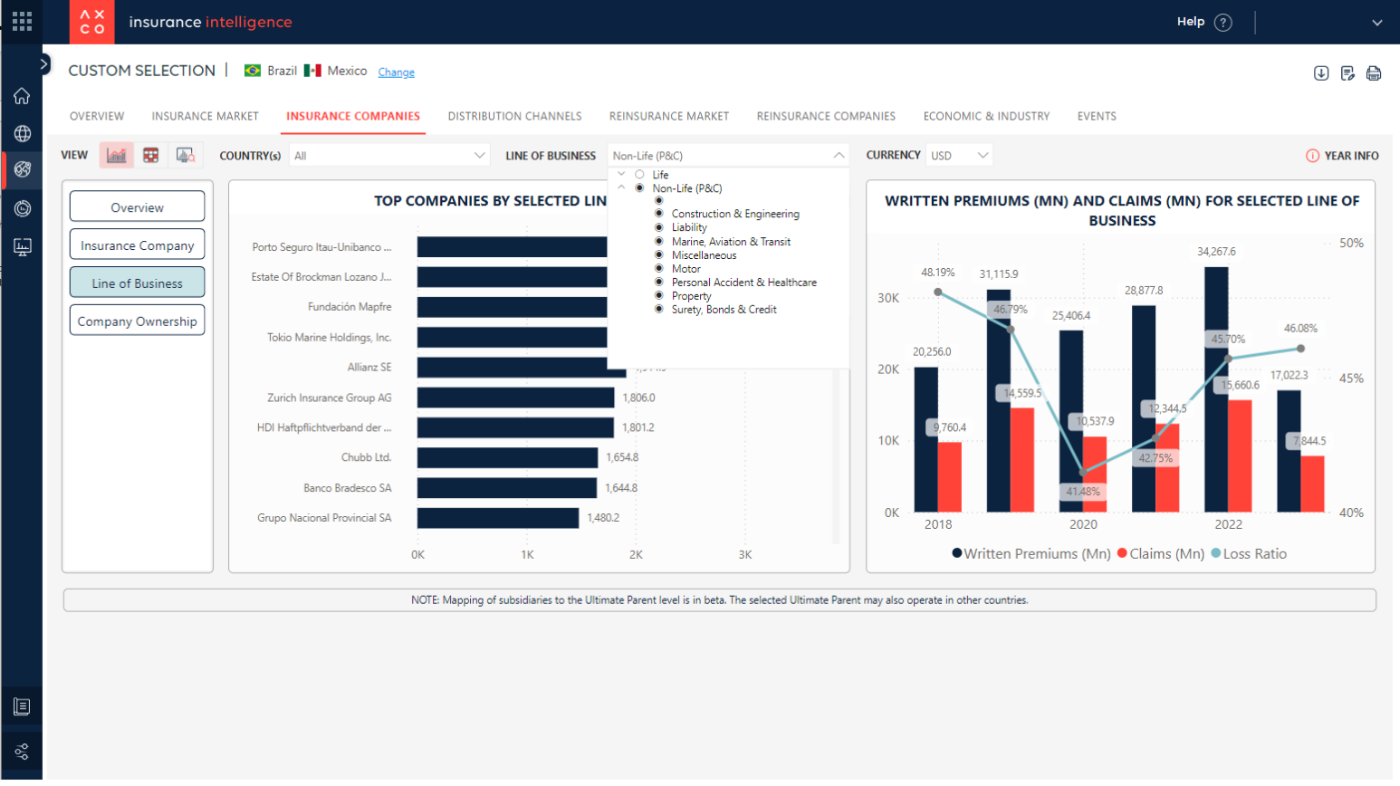Collapse the Non-Life (P&C) tree chevron

point(621,188)
